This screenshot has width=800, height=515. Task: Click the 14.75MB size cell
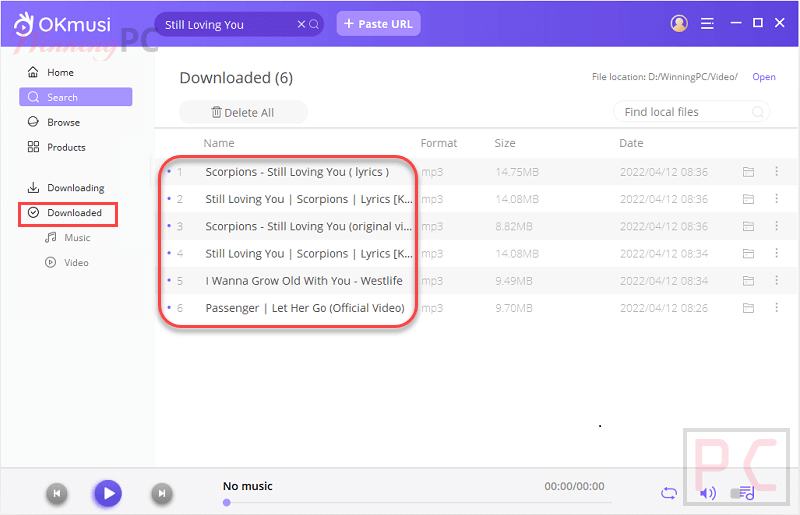point(517,172)
